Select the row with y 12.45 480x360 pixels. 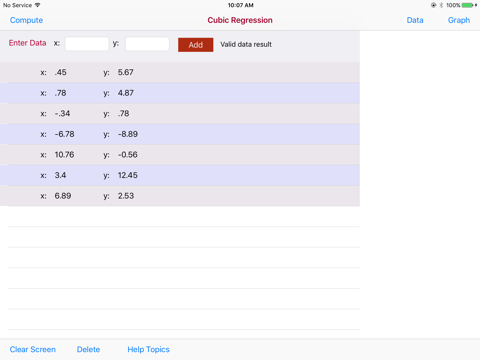click(x=180, y=175)
